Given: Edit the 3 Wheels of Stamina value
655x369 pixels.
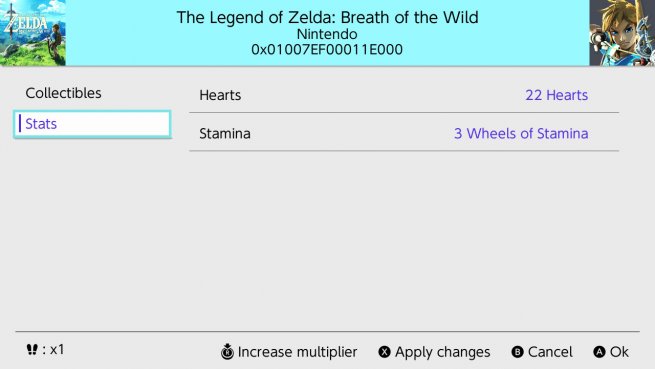Looking at the screenshot, I should coord(521,134).
